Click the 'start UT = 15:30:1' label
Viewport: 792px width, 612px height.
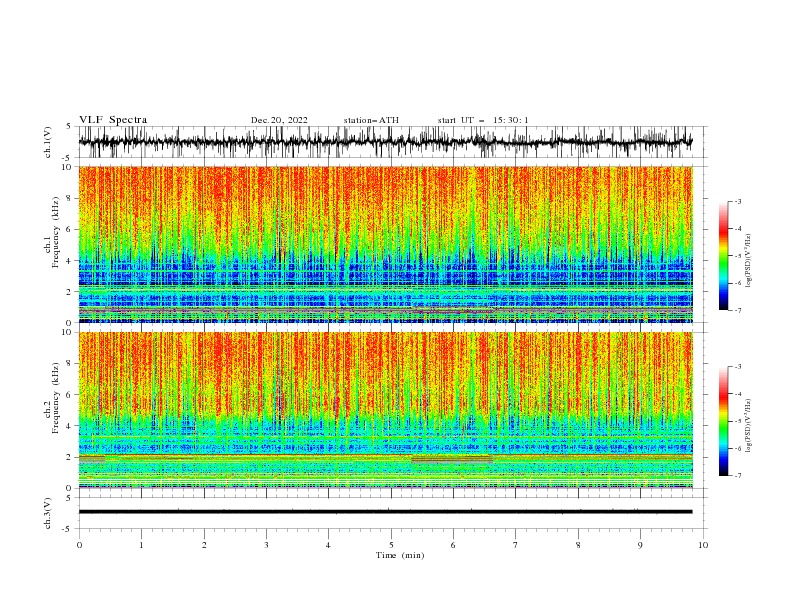483,120
